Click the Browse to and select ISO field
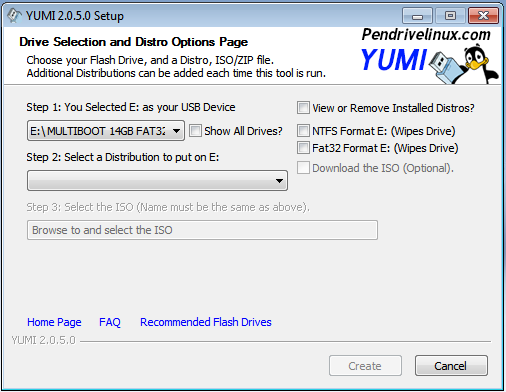Viewport: 506px width, 392px height. (202, 230)
